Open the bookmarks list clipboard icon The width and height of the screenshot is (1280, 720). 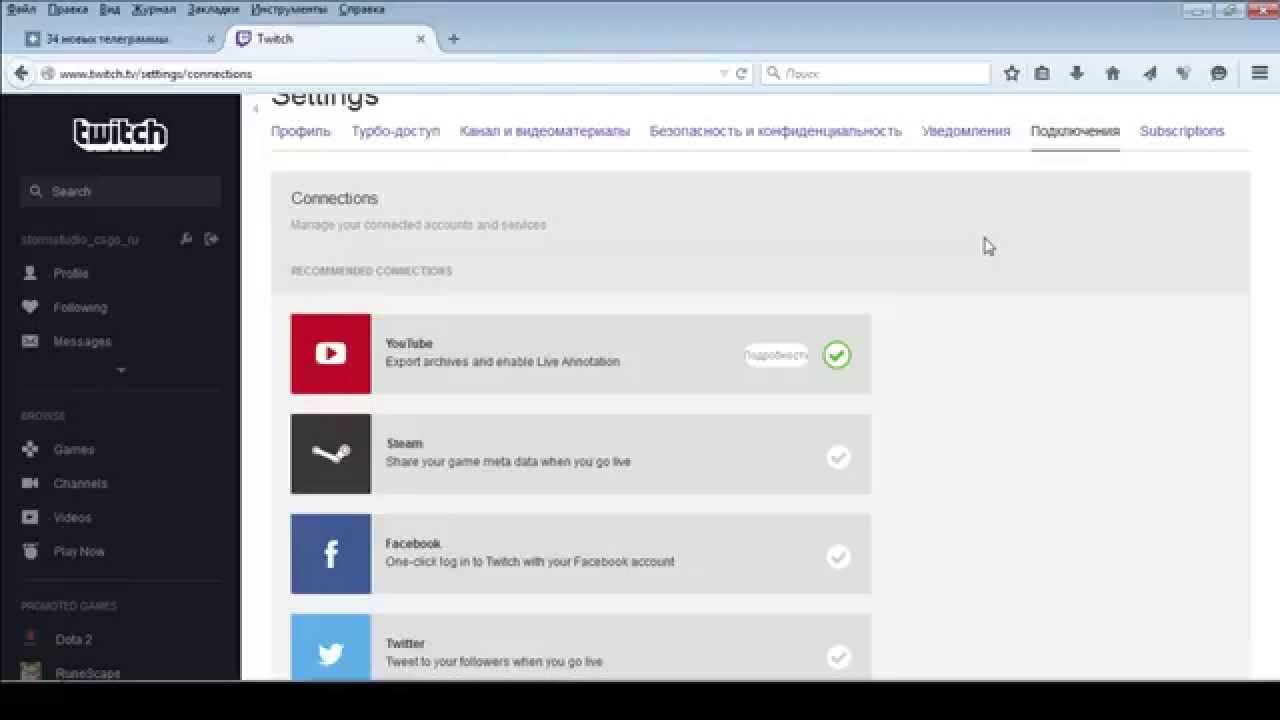point(1042,73)
